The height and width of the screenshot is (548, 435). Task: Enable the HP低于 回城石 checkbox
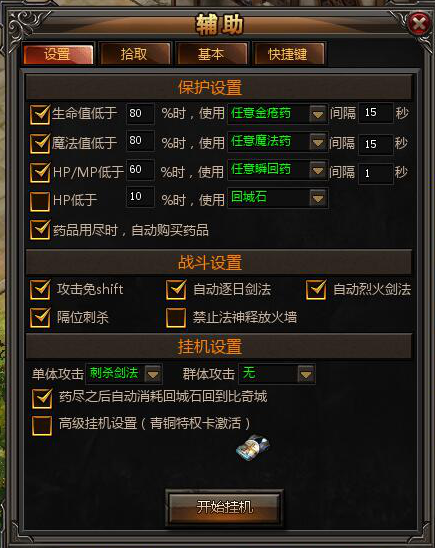[40, 201]
